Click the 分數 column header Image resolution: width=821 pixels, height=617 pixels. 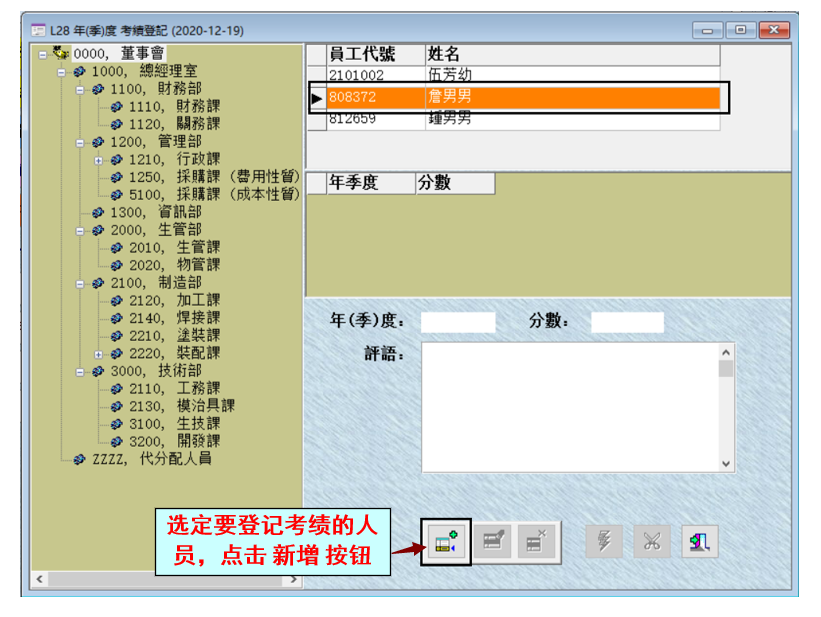pyautogui.click(x=455, y=183)
